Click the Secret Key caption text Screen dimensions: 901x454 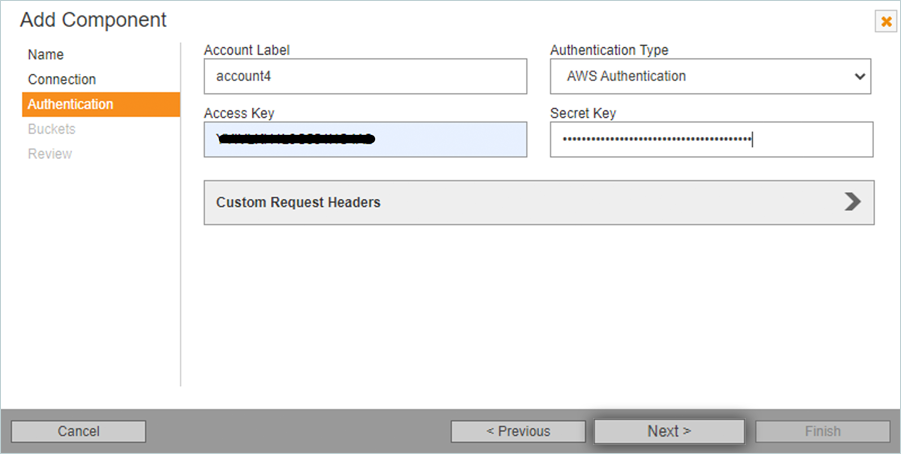pos(583,114)
